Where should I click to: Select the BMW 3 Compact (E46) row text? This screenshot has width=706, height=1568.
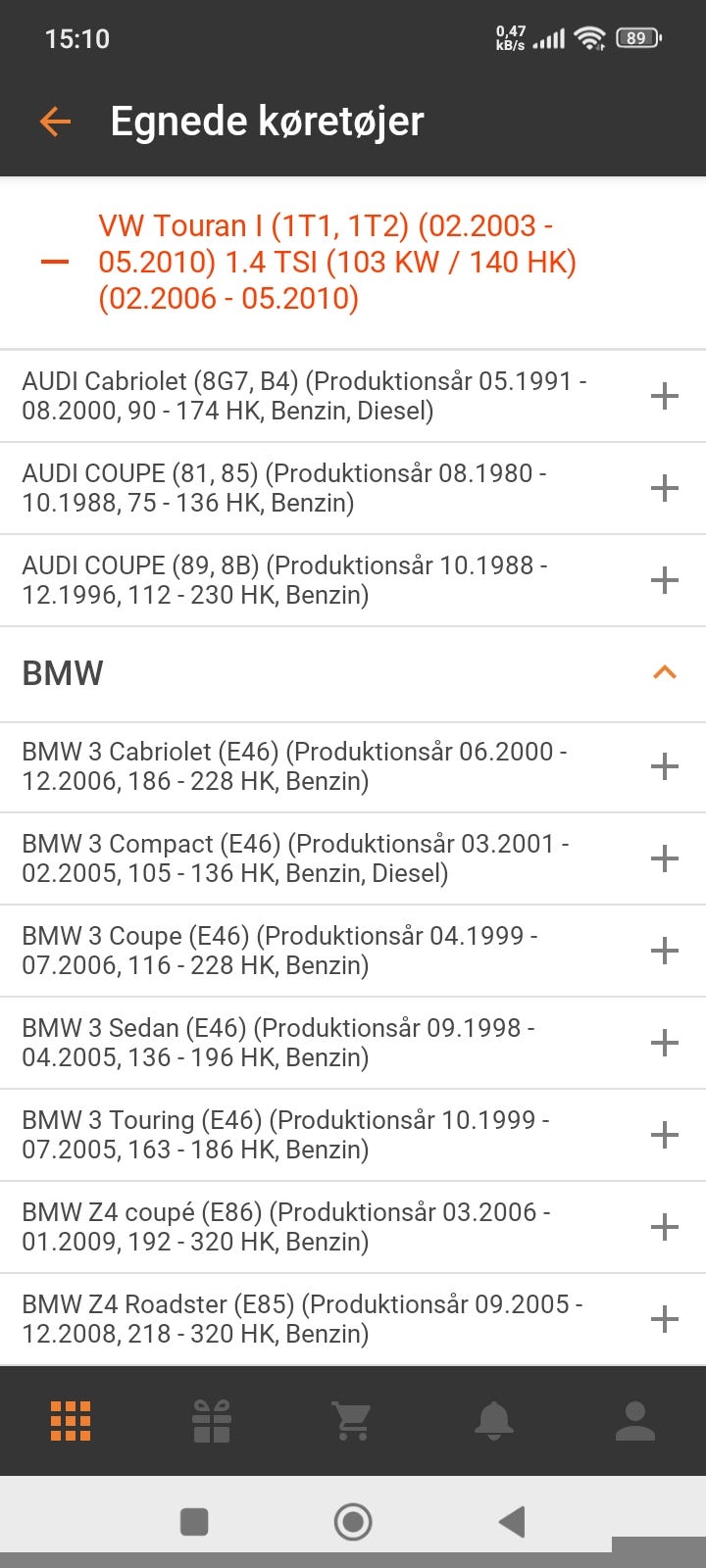pyautogui.click(x=294, y=858)
